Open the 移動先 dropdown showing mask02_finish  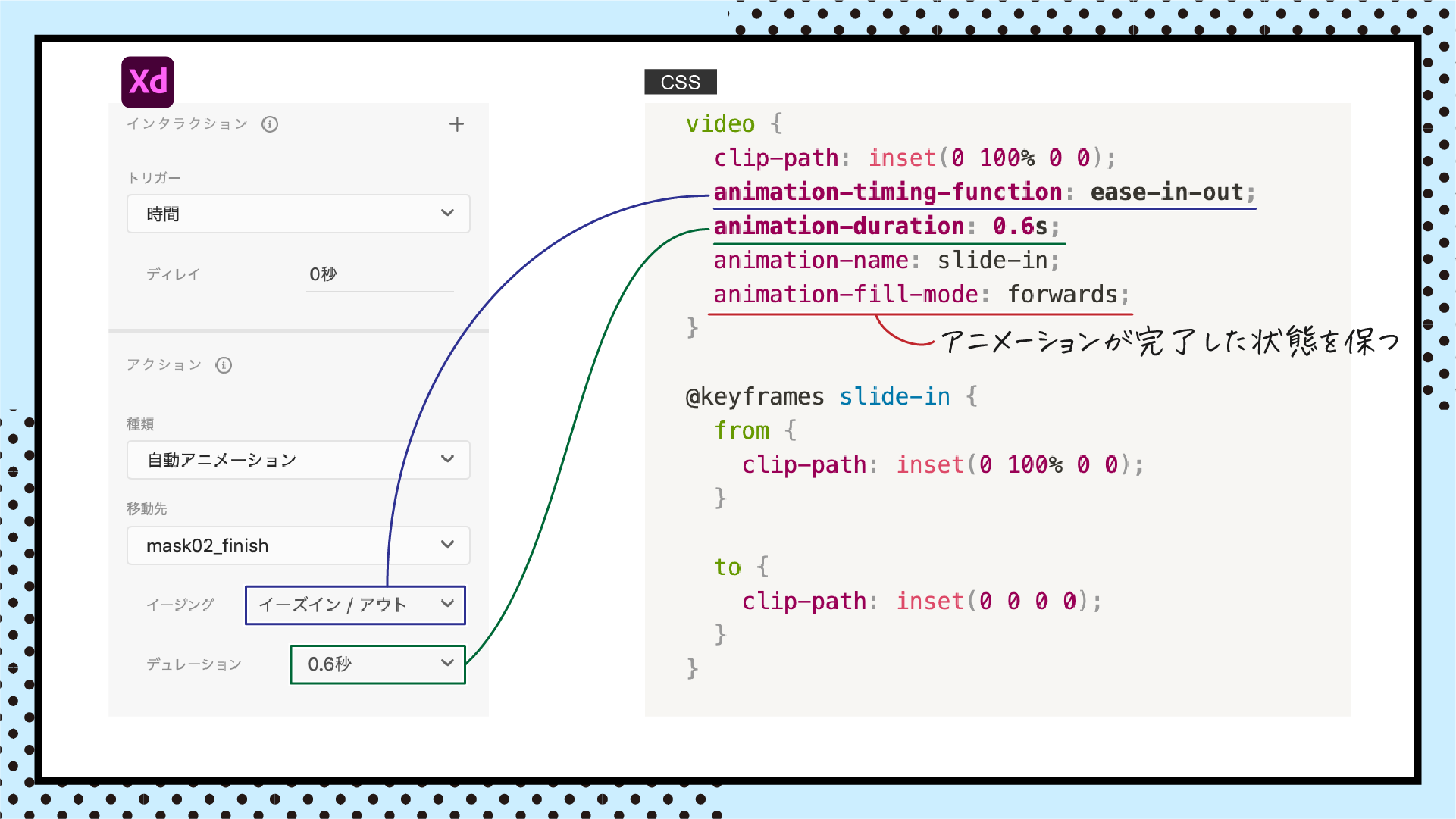click(298, 545)
